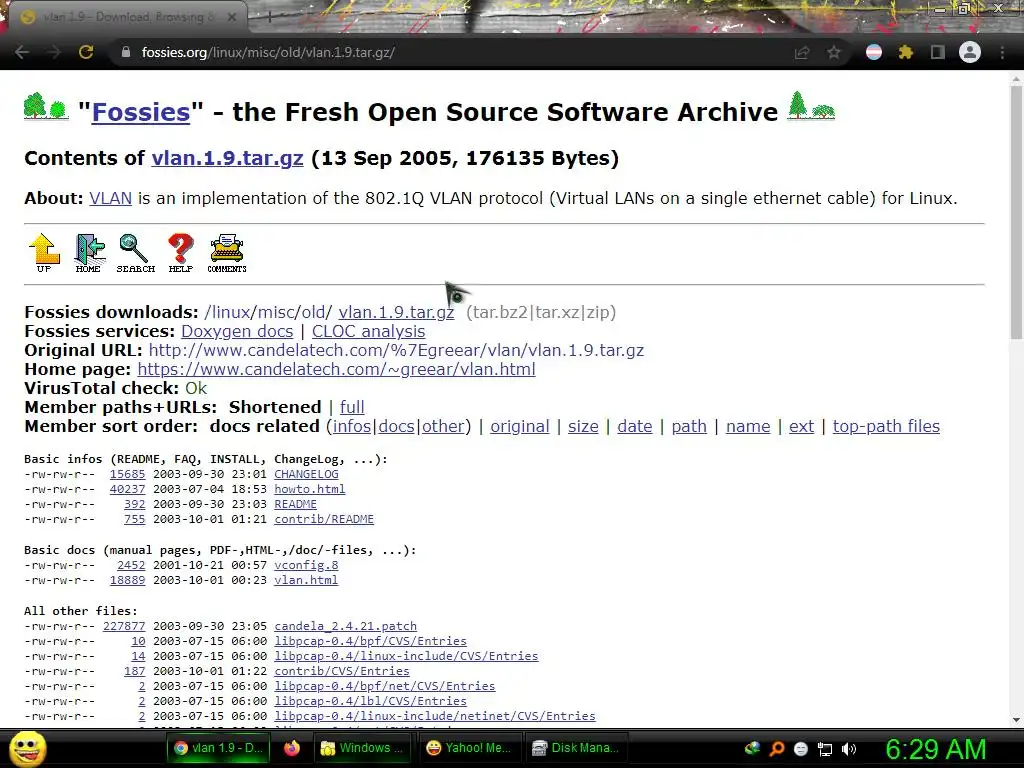This screenshot has height=768, width=1024.
Task: Click the smiley start button on taskbar
Action: 27,748
